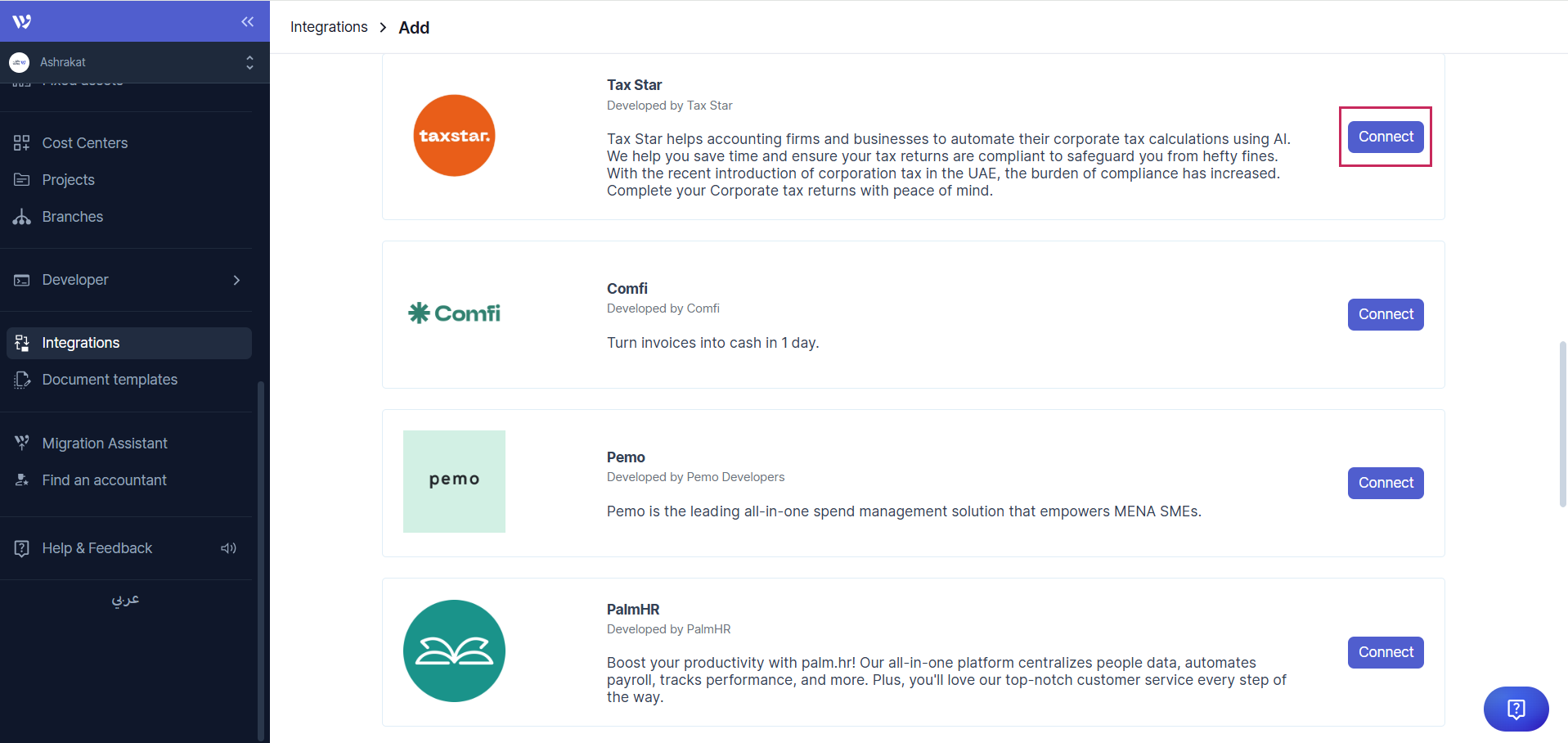The width and height of the screenshot is (1568, 743).
Task: Click the Wafeq logo in sidebar header
Action: (x=22, y=21)
